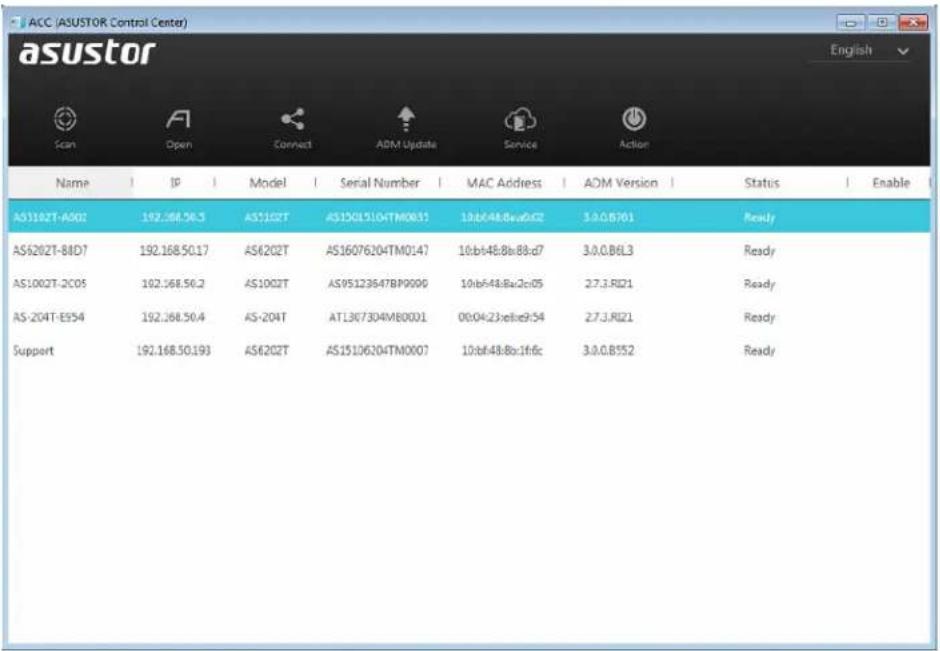The height and width of the screenshot is (651, 940).
Task: Click the Status column header
Action: click(x=761, y=183)
